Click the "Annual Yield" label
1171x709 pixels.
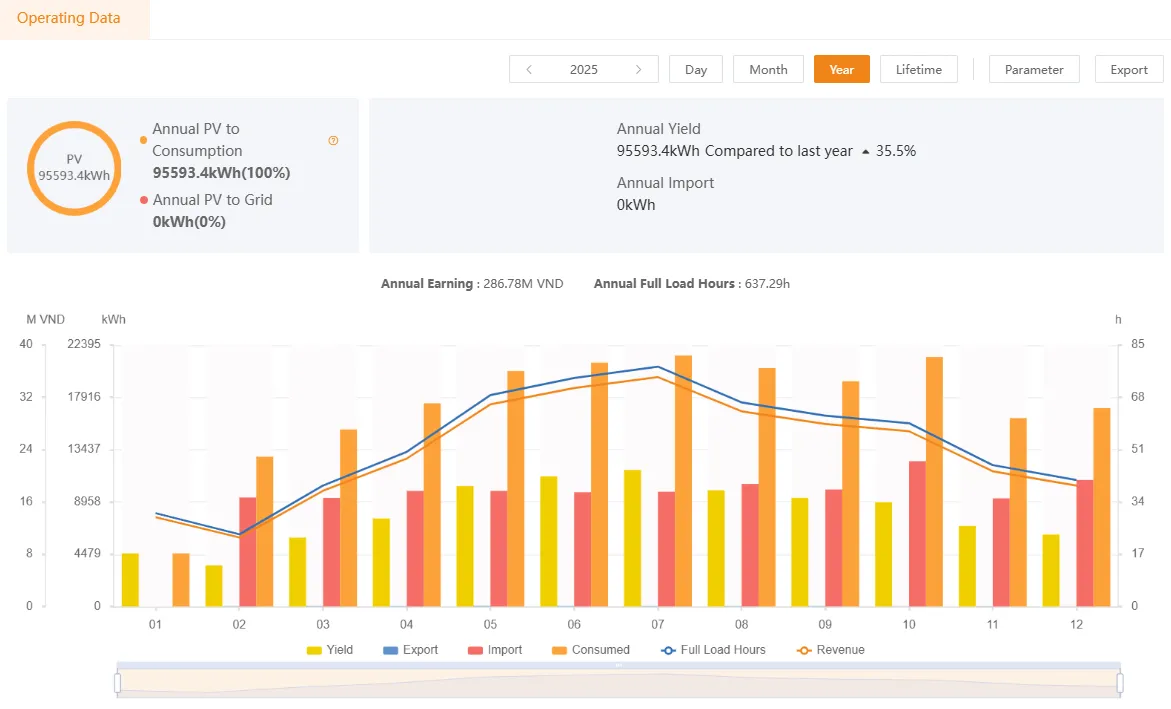coord(659,129)
